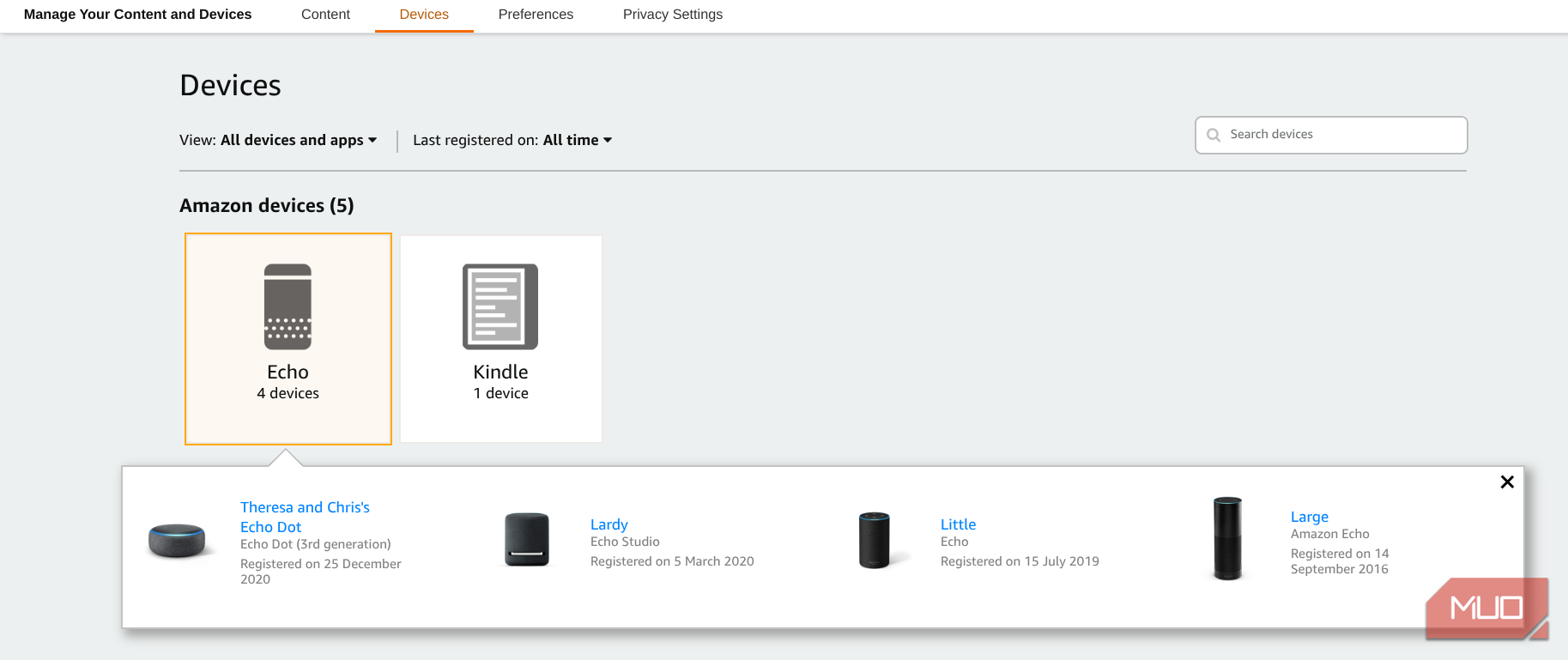This screenshot has height=660, width=1568.
Task: Open the Lardy device link
Action: [609, 524]
